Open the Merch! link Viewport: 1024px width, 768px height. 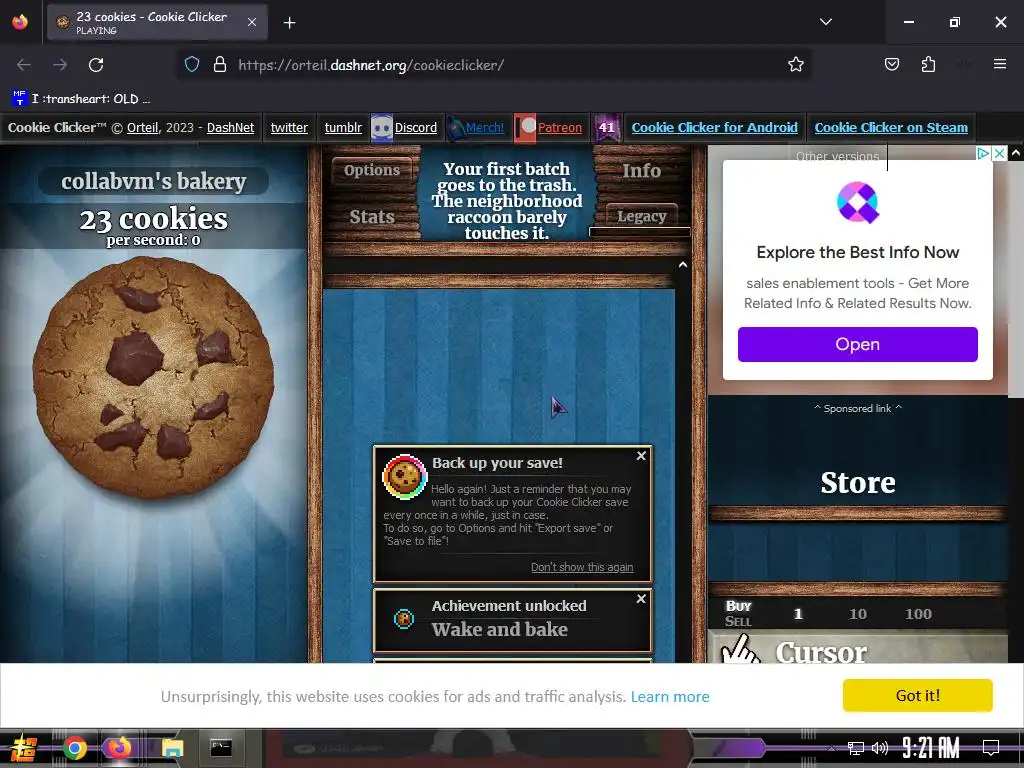pos(485,127)
